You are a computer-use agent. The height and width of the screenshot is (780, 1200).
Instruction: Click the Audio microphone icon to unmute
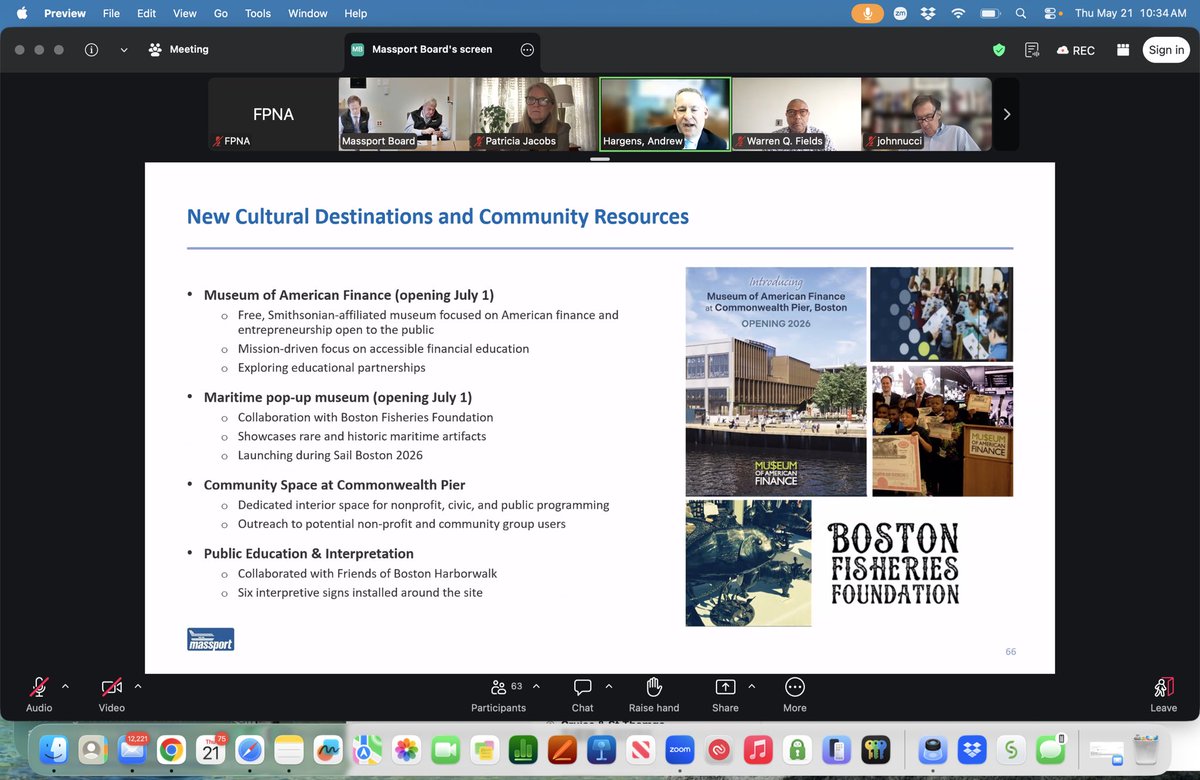click(x=39, y=687)
